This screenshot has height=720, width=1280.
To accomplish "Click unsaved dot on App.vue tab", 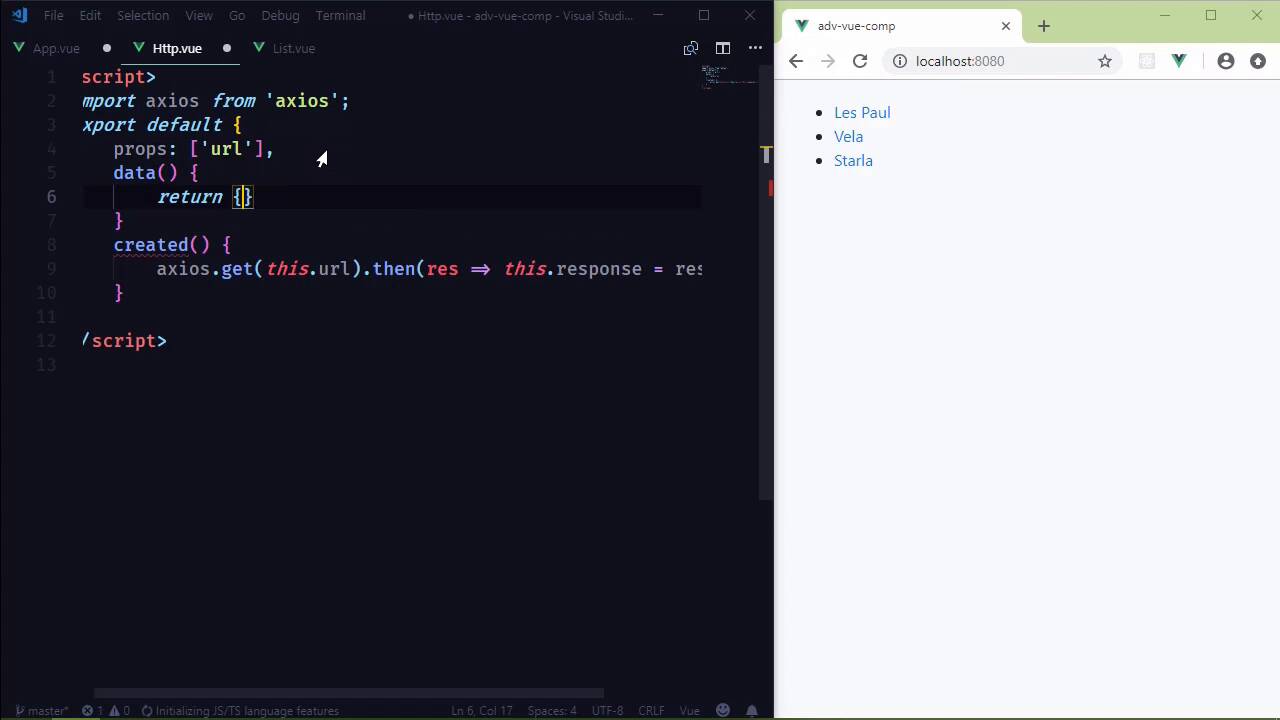I will click(106, 48).
